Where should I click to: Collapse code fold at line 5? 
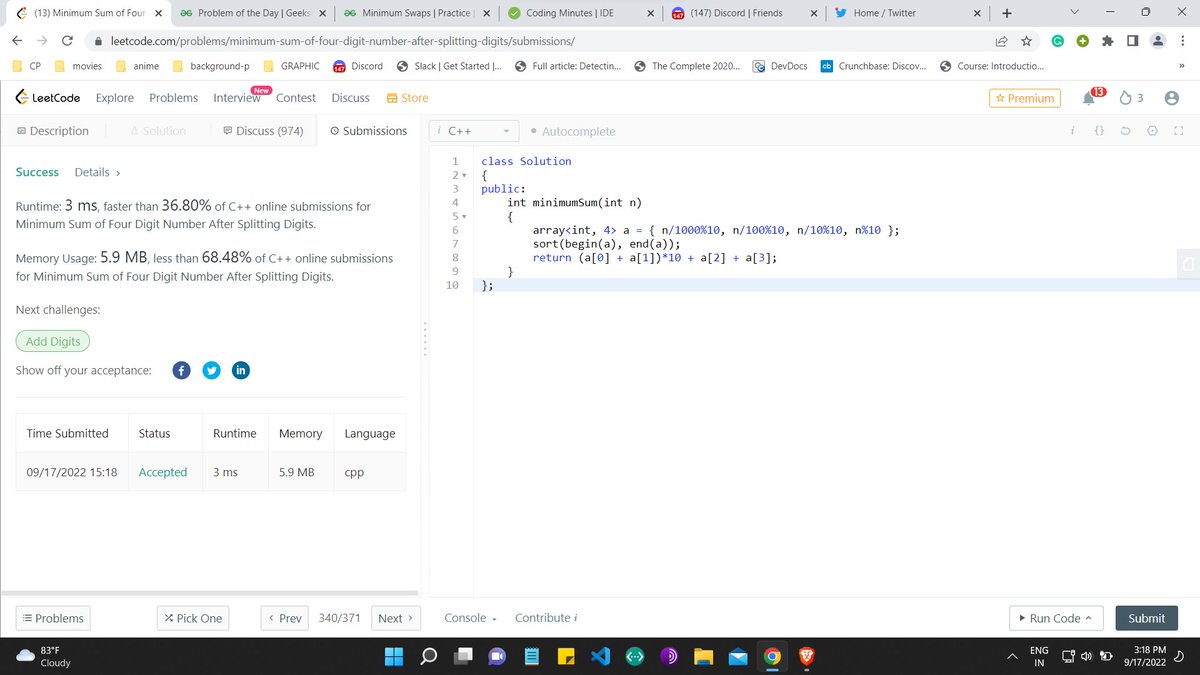pos(462,216)
